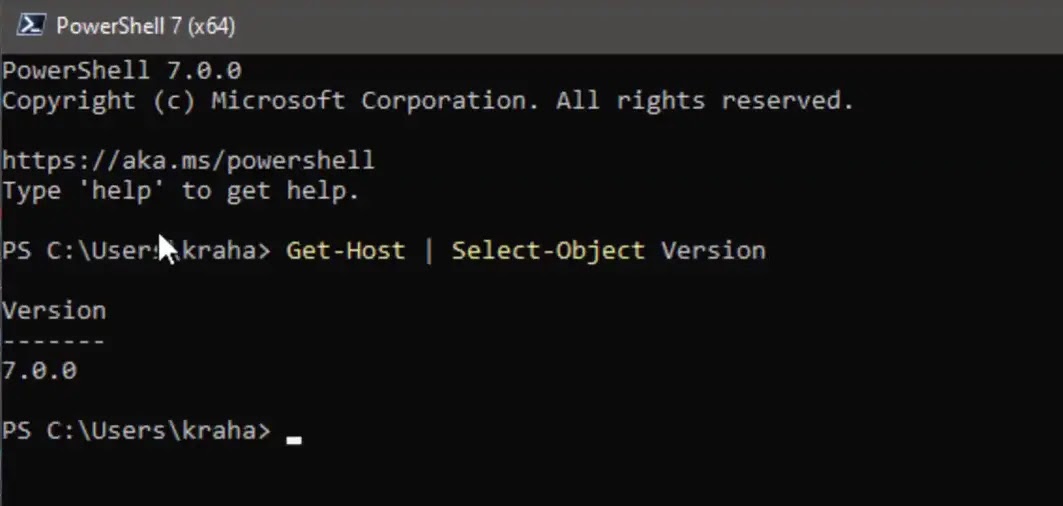Click the "PowerShell 7.0.0" banner line
The height and width of the screenshot is (506, 1063).
click(x=121, y=71)
